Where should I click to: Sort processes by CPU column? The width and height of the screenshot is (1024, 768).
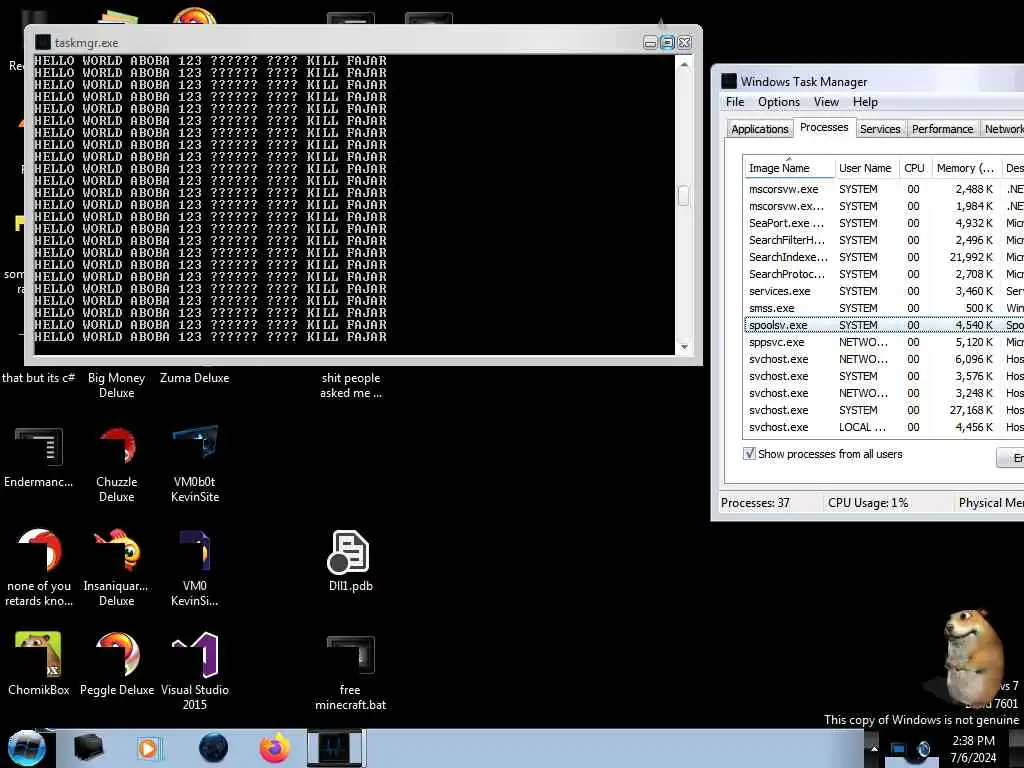pos(914,168)
